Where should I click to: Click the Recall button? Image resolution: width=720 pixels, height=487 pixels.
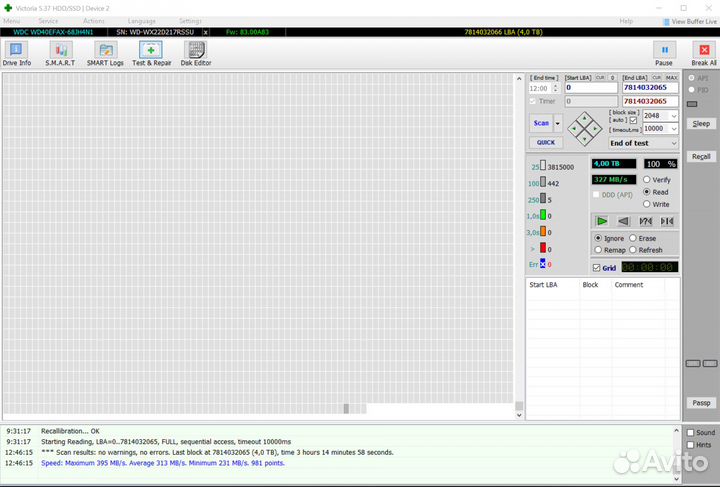[701, 157]
